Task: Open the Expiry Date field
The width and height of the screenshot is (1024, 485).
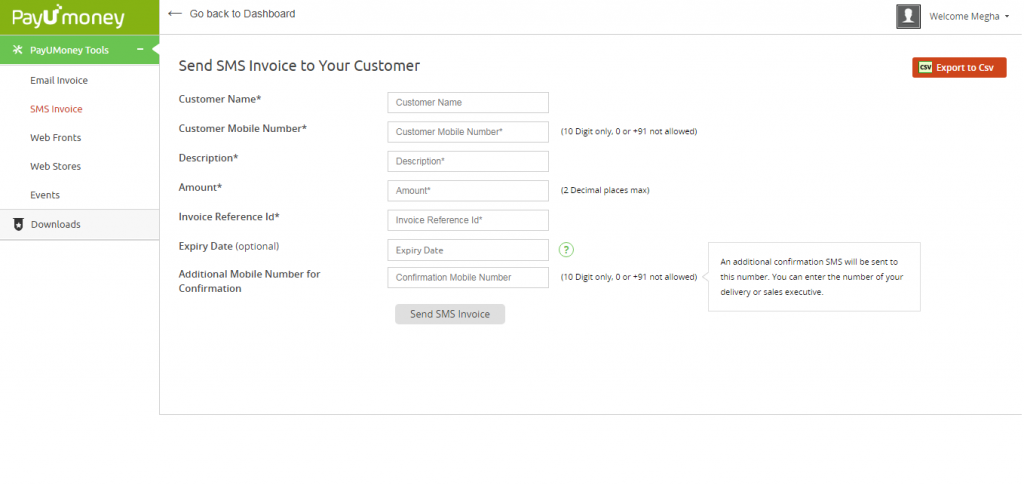Action: click(468, 250)
